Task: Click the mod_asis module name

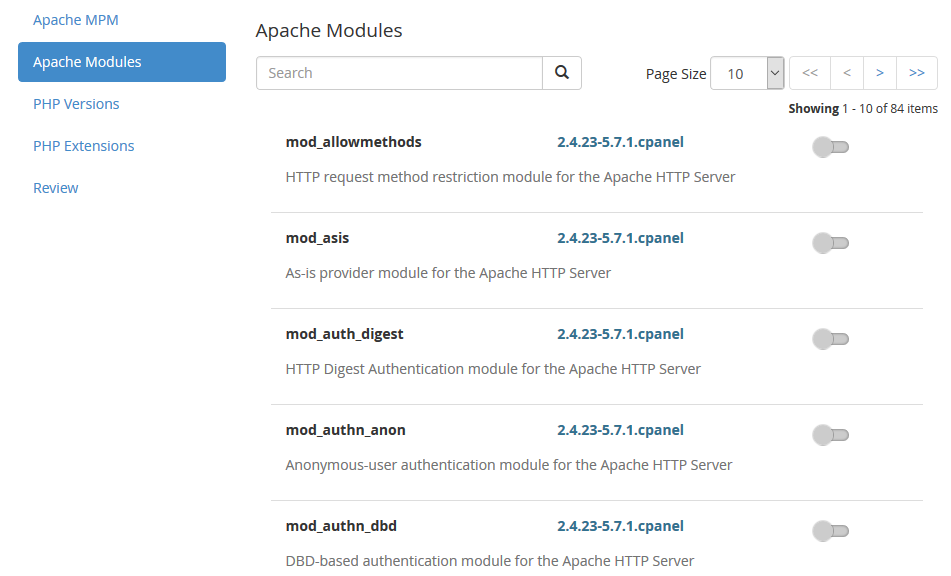Action: [317, 238]
